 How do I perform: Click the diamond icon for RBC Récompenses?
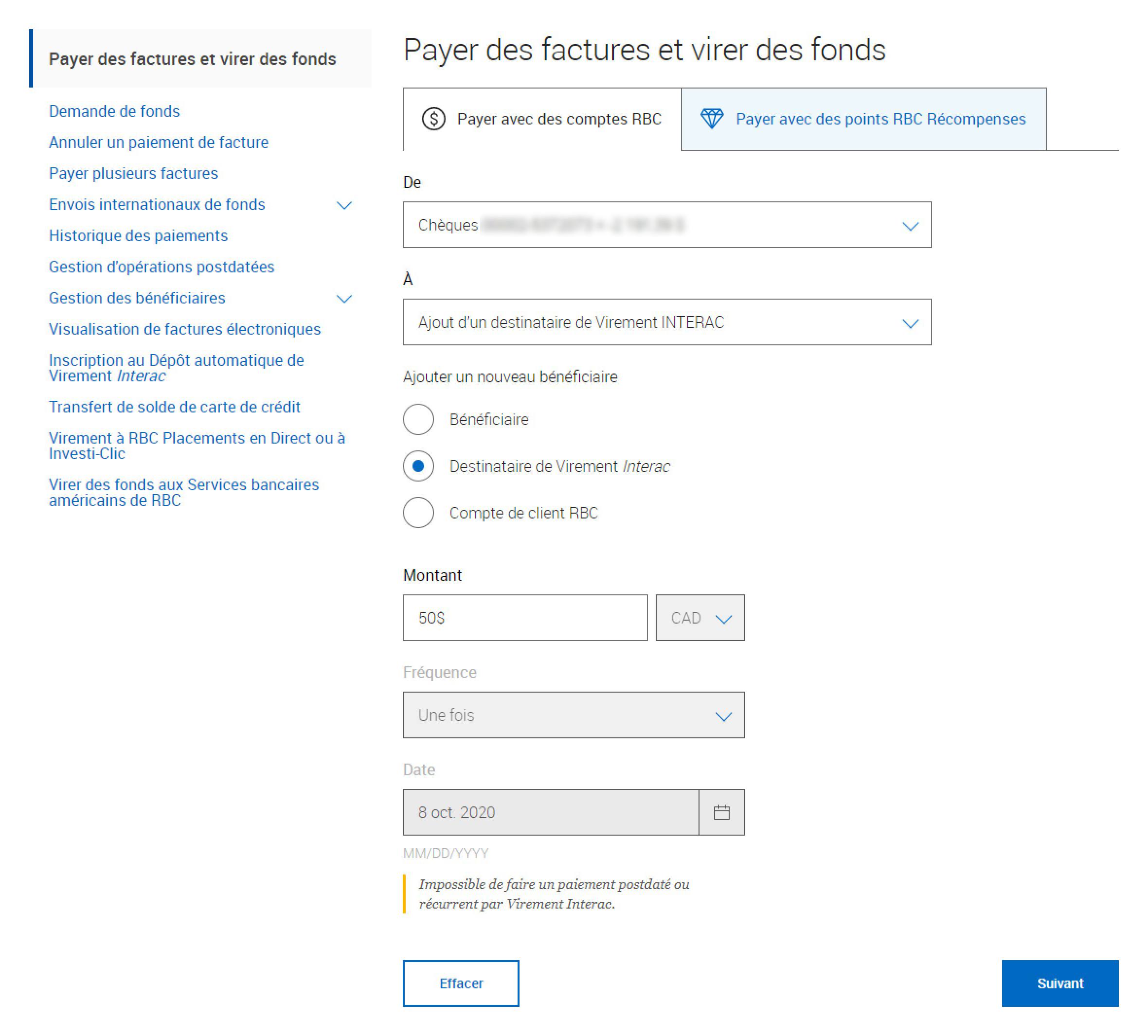click(712, 119)
